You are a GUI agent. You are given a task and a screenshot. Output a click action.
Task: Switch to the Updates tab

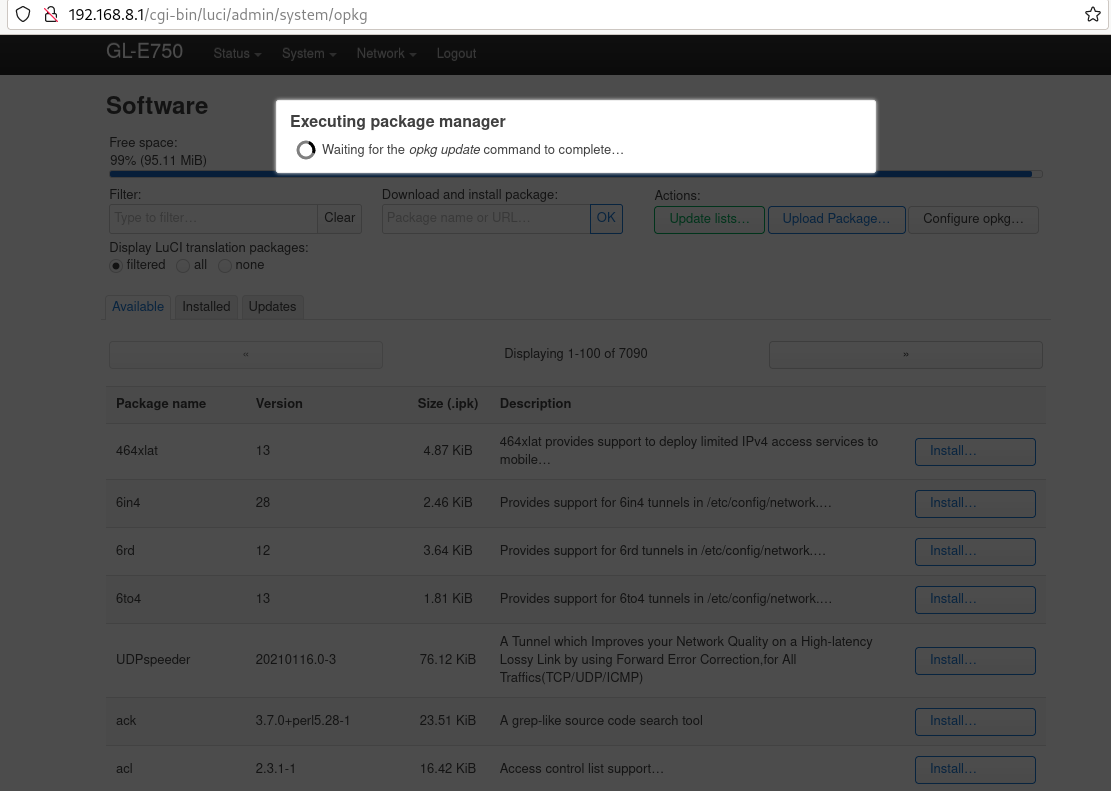coord(272,307)
